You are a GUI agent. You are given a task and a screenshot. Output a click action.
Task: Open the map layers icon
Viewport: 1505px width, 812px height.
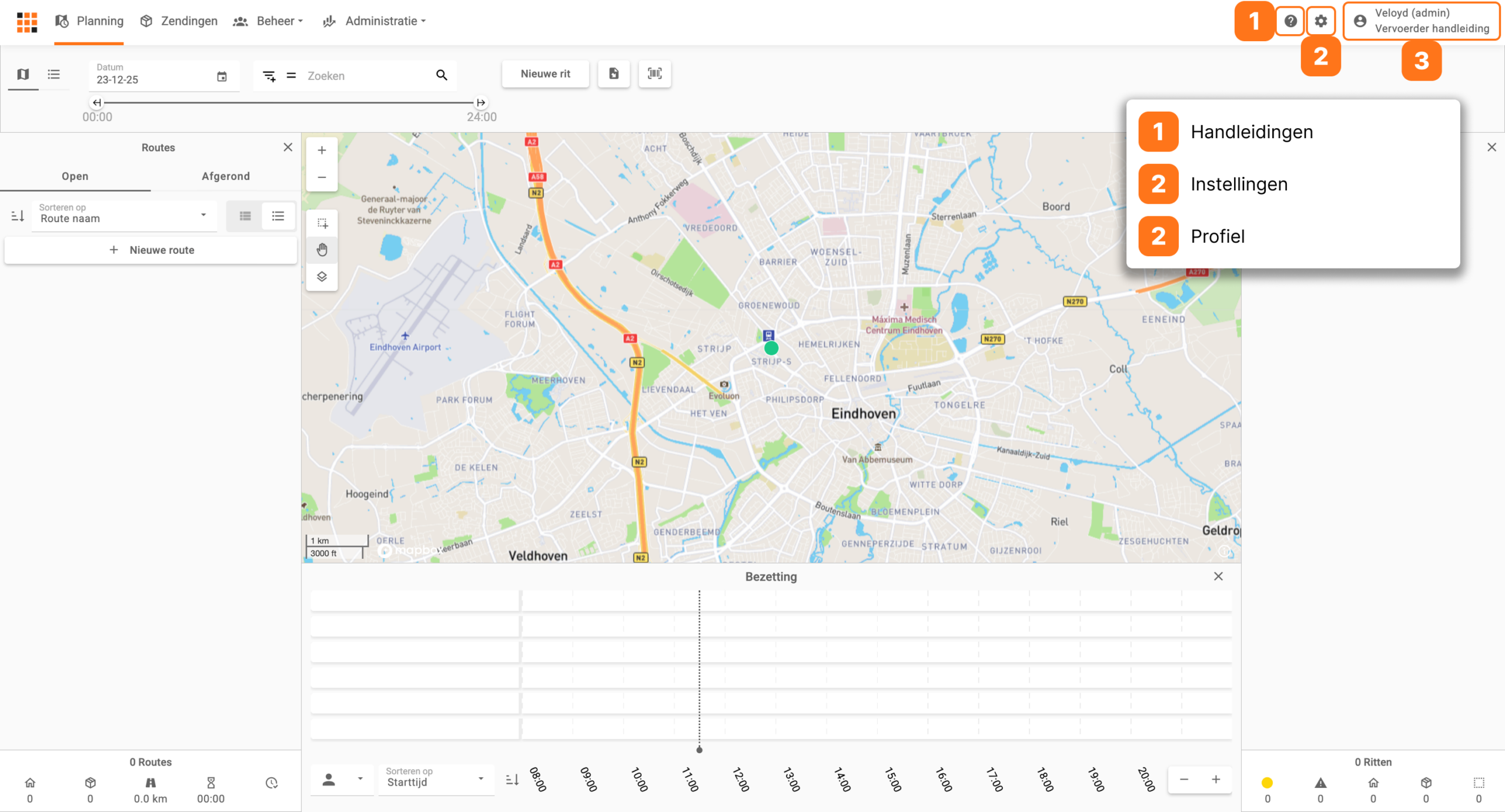pos(322,276)
